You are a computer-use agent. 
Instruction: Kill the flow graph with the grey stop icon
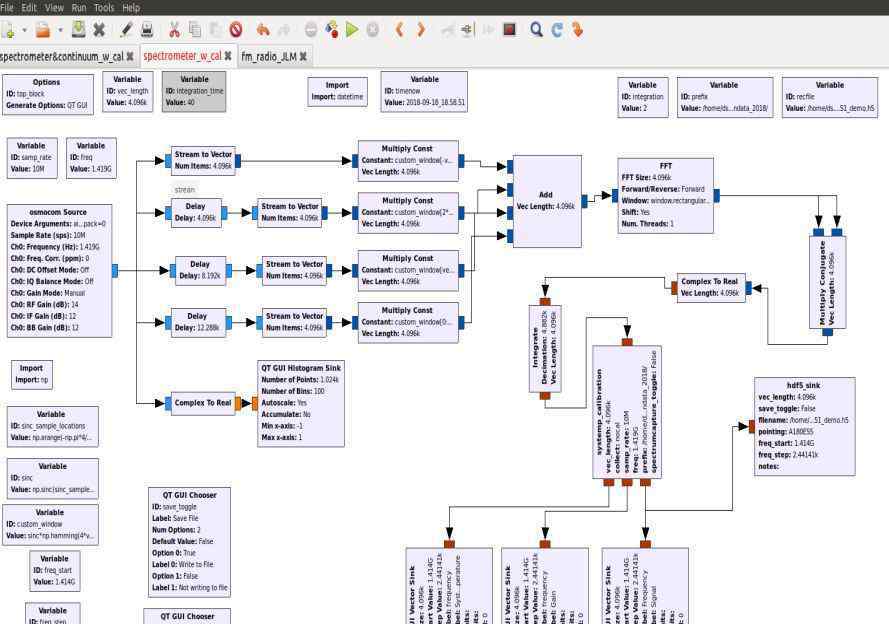pyautogui.click(x=372, y=29)
